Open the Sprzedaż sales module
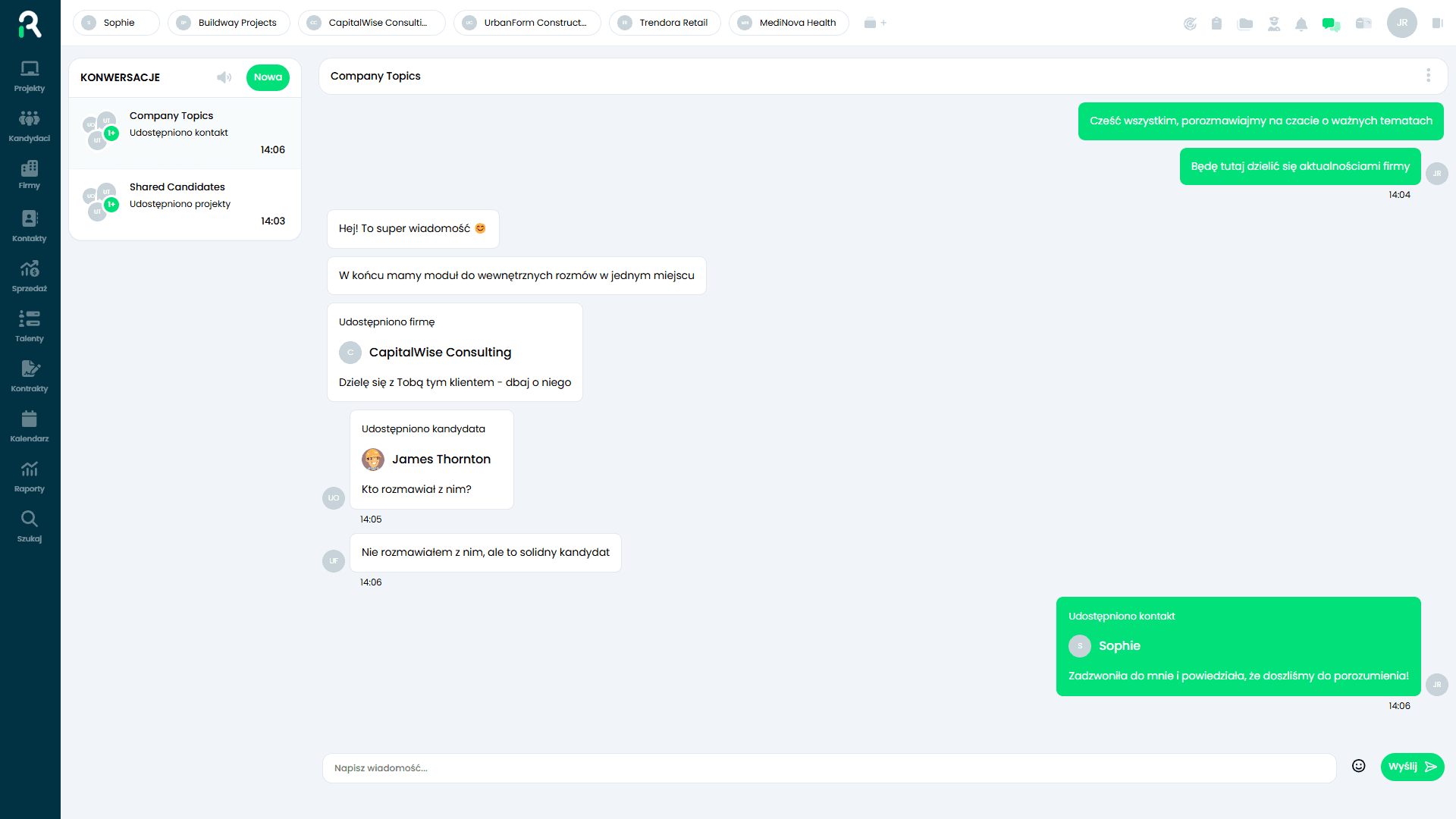The image size is (1456, 819). click(x=30, y=276)
